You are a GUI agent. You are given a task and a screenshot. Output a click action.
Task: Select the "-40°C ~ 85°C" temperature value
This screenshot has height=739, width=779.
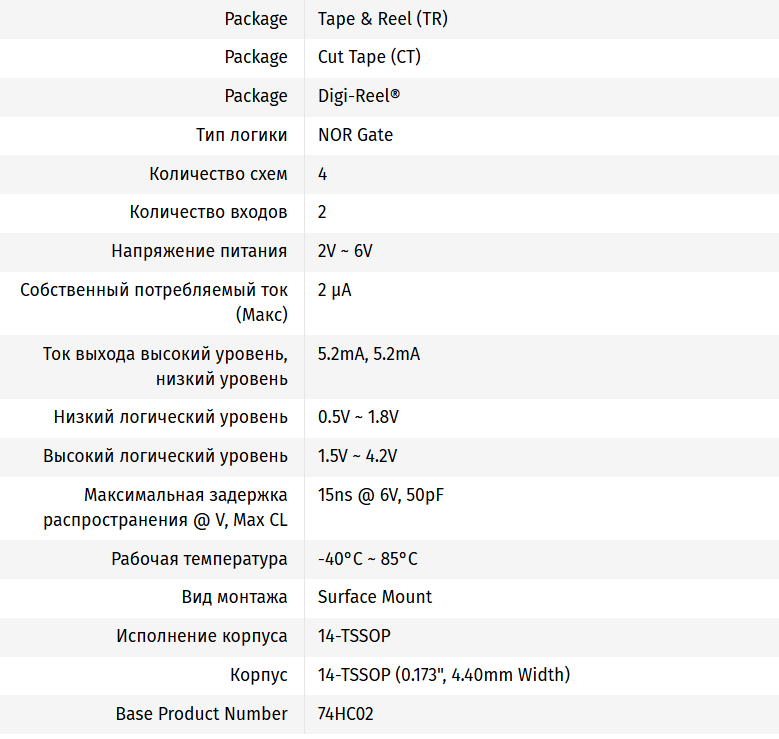tap(367, 559)
